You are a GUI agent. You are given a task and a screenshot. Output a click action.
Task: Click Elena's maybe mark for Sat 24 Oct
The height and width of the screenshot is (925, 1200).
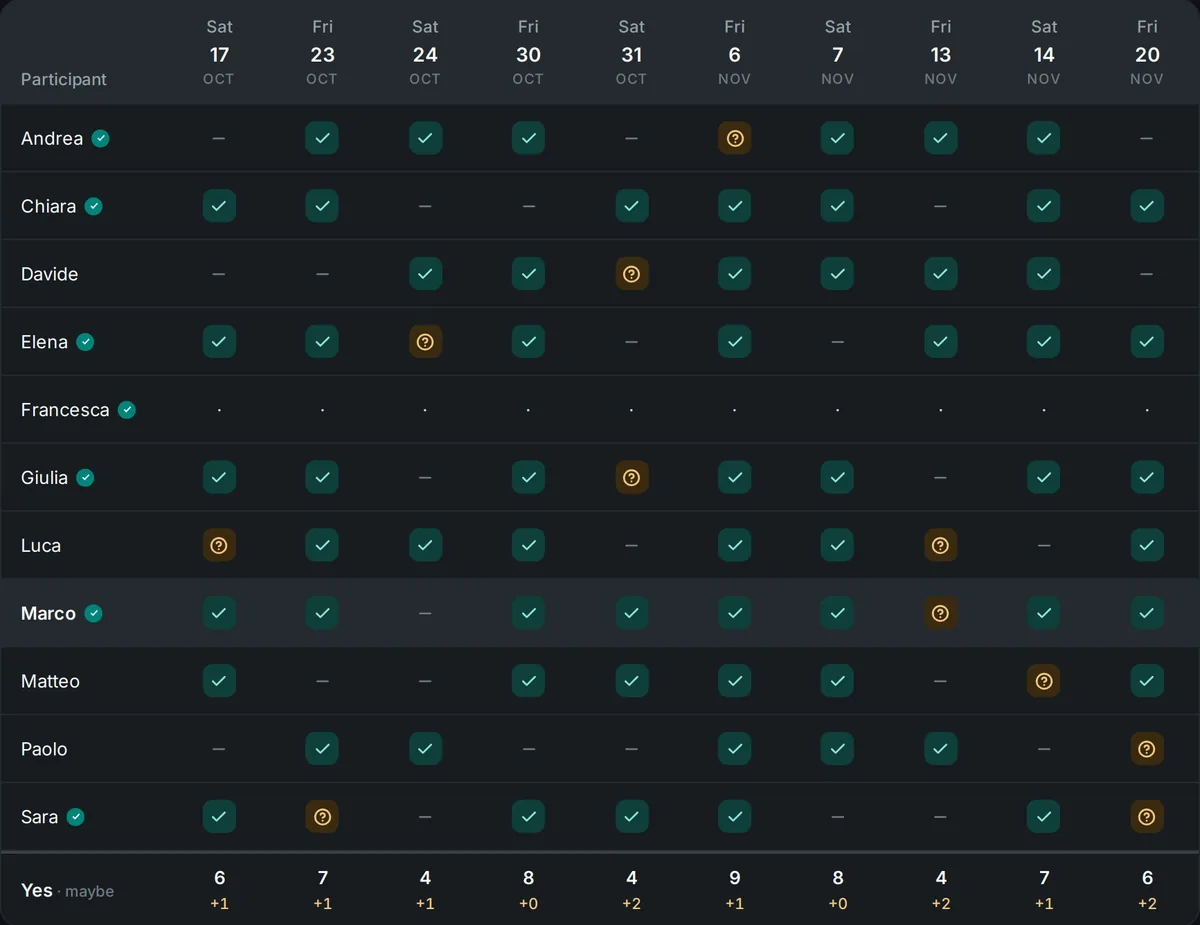point(426,342)
